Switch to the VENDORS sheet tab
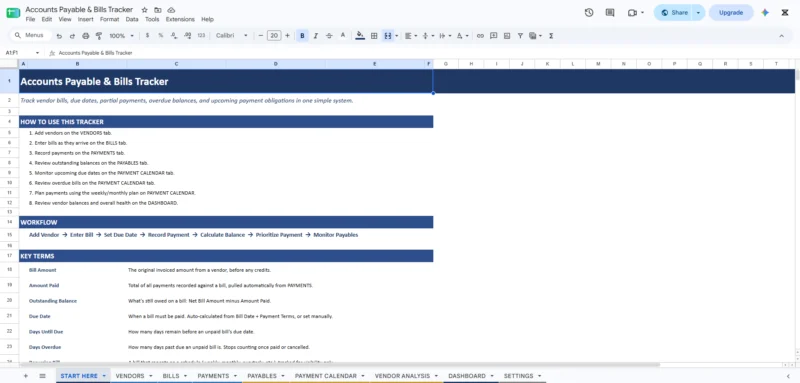The height and width of the screenshot is (383, 800). (130, 376)
